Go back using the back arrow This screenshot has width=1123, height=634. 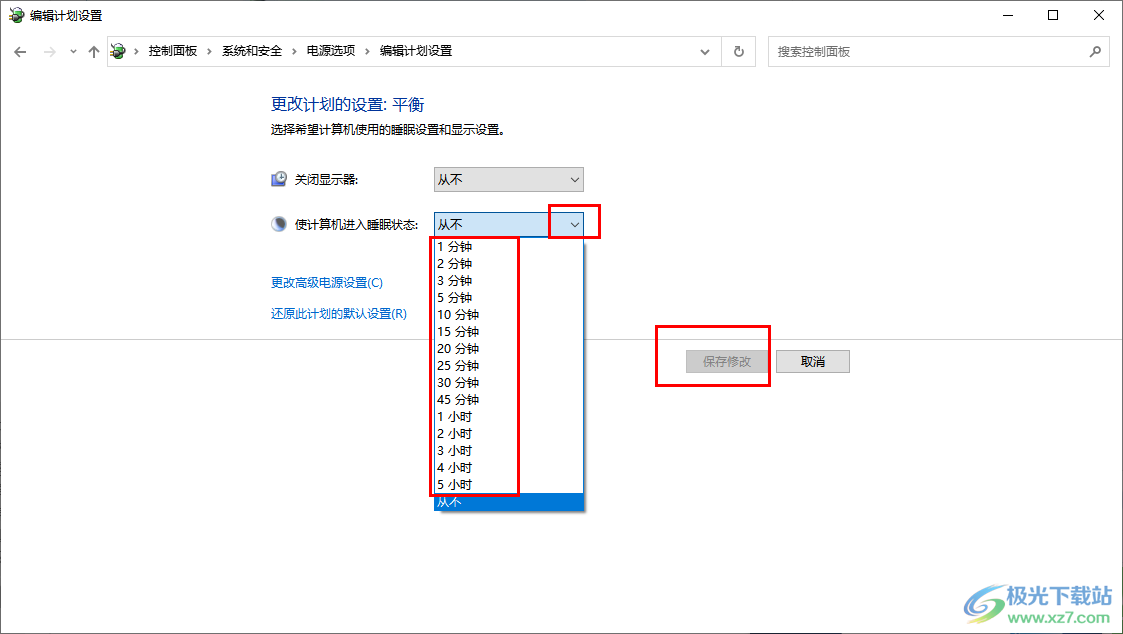(20, 52)
